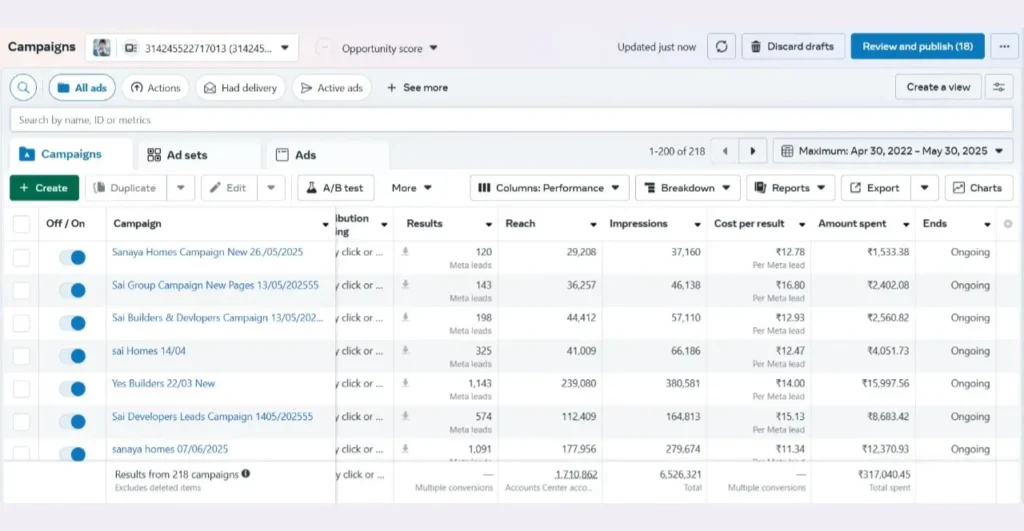Check the select-all campaigns checkbox
The height and width of the screenshot is (531, 1024).
point(21,224)
